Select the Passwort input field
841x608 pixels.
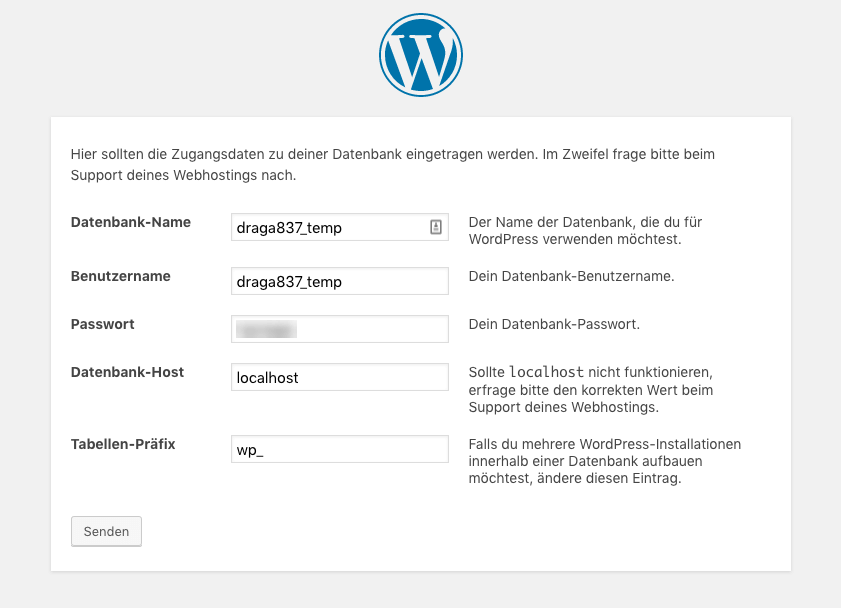pyautogui.click(x=340, y=329)
